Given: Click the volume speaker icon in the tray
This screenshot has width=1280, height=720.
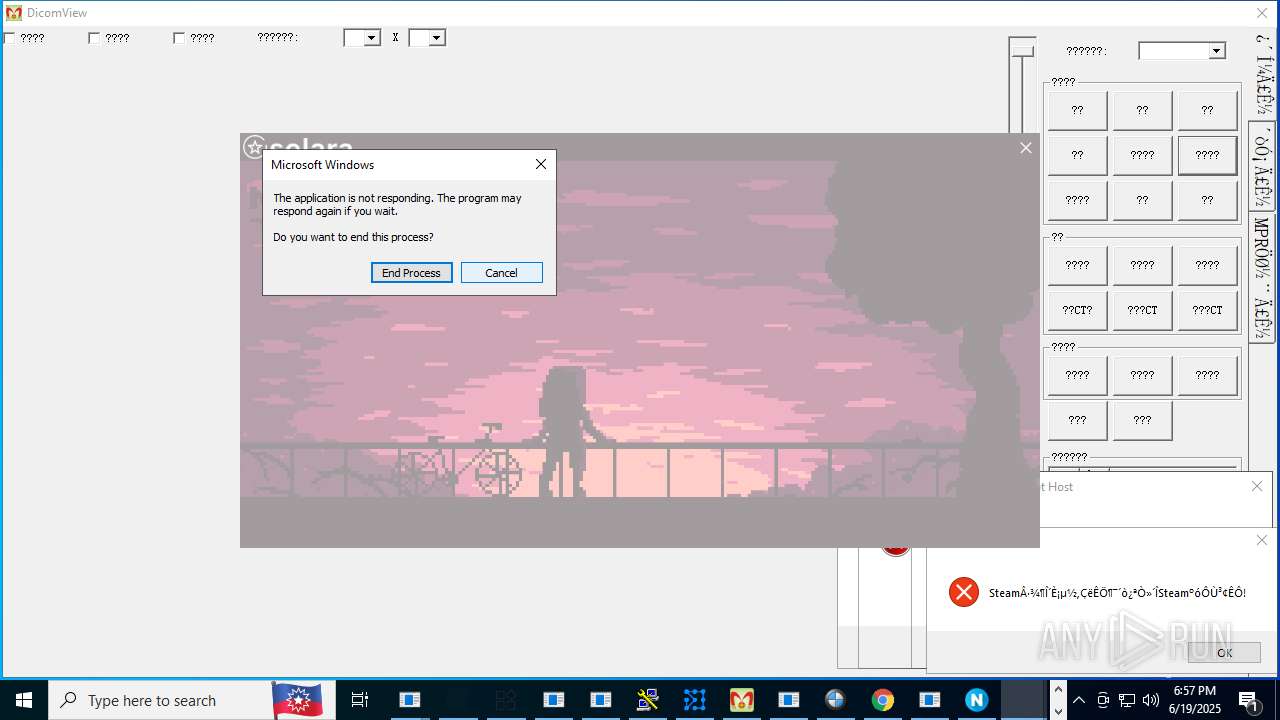Looking at the screenshot, I should 1151,700.
